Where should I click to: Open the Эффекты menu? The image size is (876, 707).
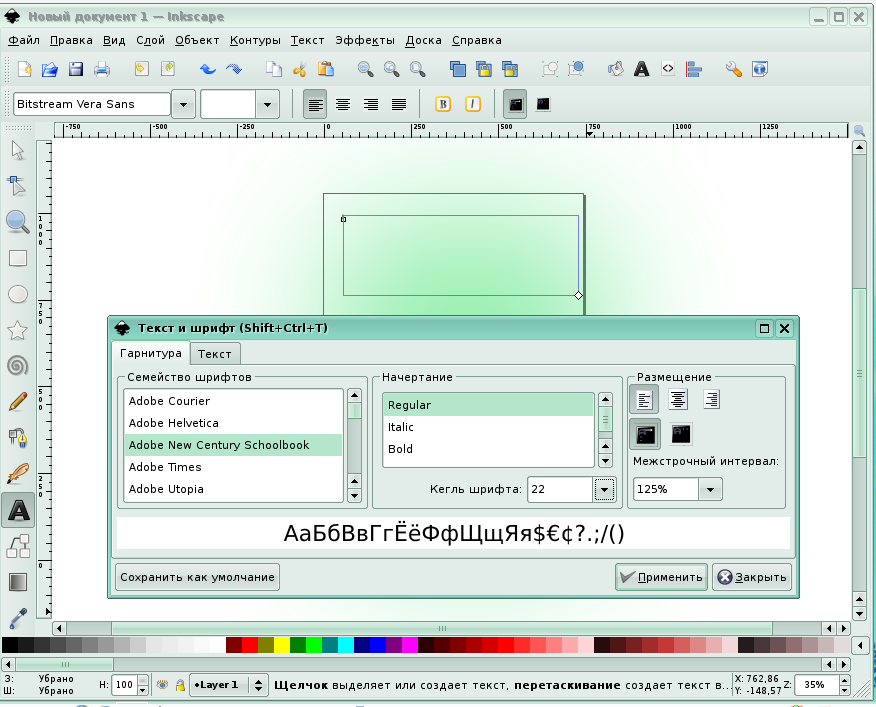tap(365, 40)
